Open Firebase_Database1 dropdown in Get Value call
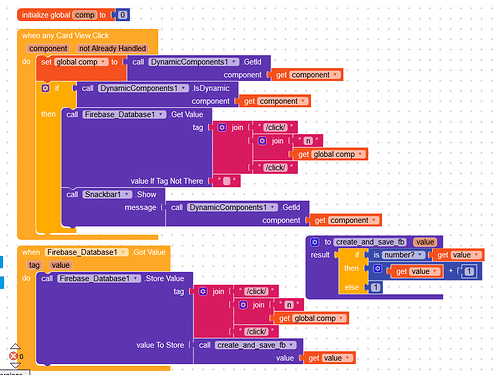Screen dimensions: 495x375 click(x=162, y=115)
